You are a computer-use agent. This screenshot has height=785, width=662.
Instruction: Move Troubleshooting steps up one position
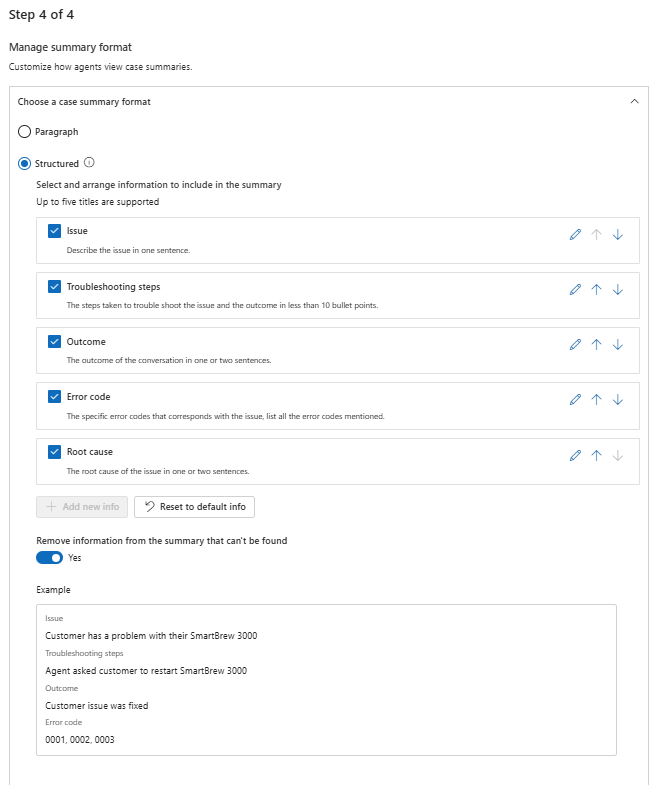(x=596, y=289)
